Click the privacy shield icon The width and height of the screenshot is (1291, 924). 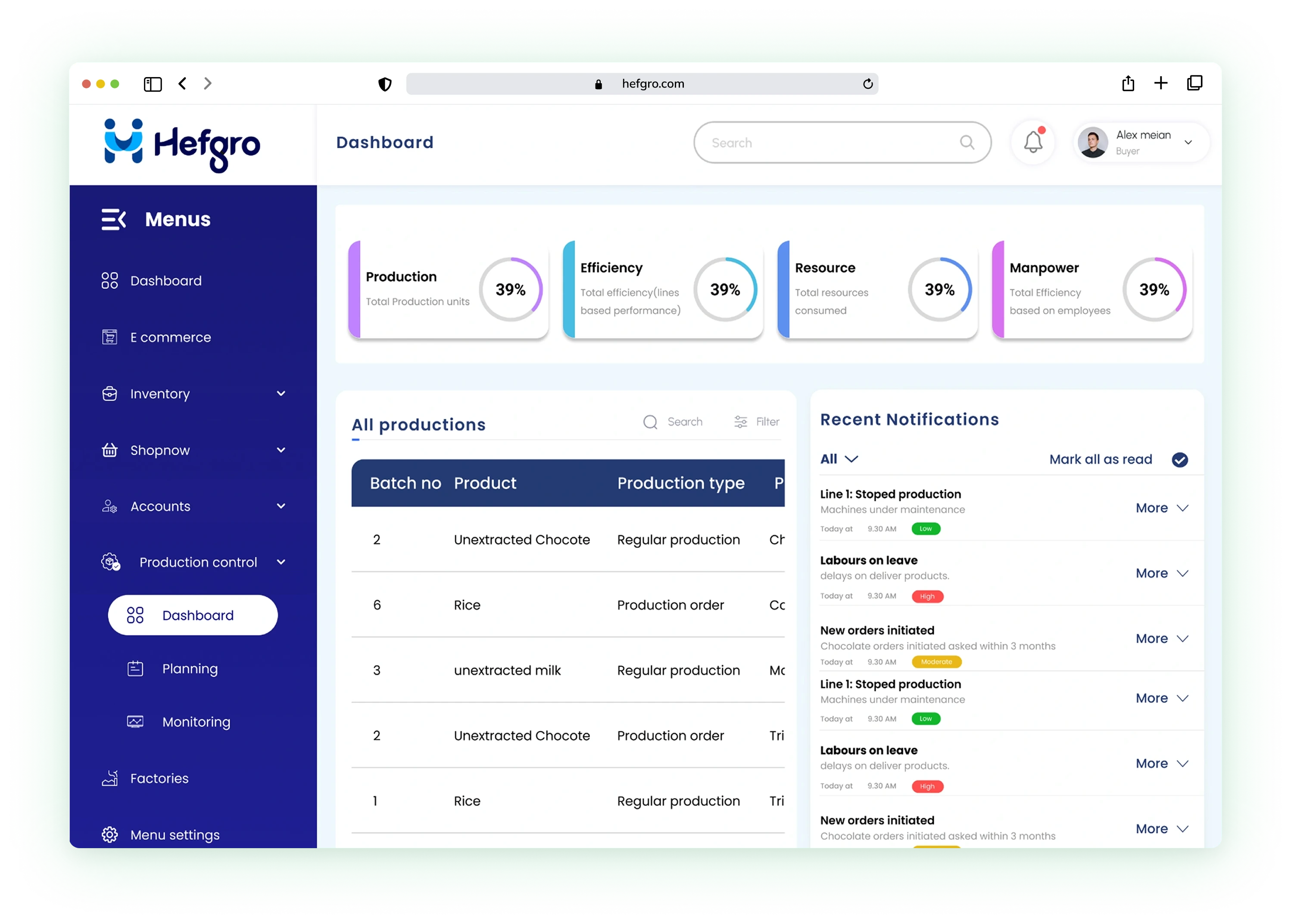[x=385, y=84]
